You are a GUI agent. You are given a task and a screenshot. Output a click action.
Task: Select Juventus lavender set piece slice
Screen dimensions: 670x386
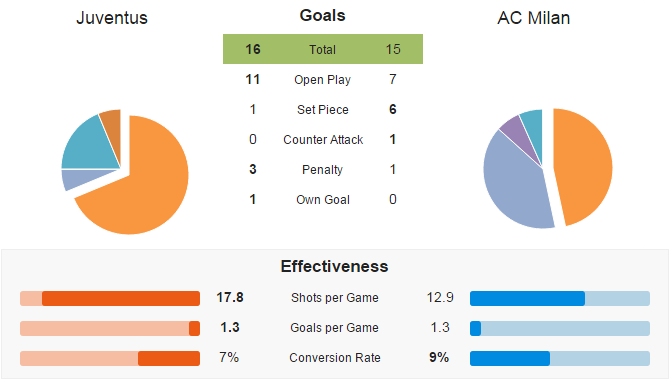pos(77,178)
